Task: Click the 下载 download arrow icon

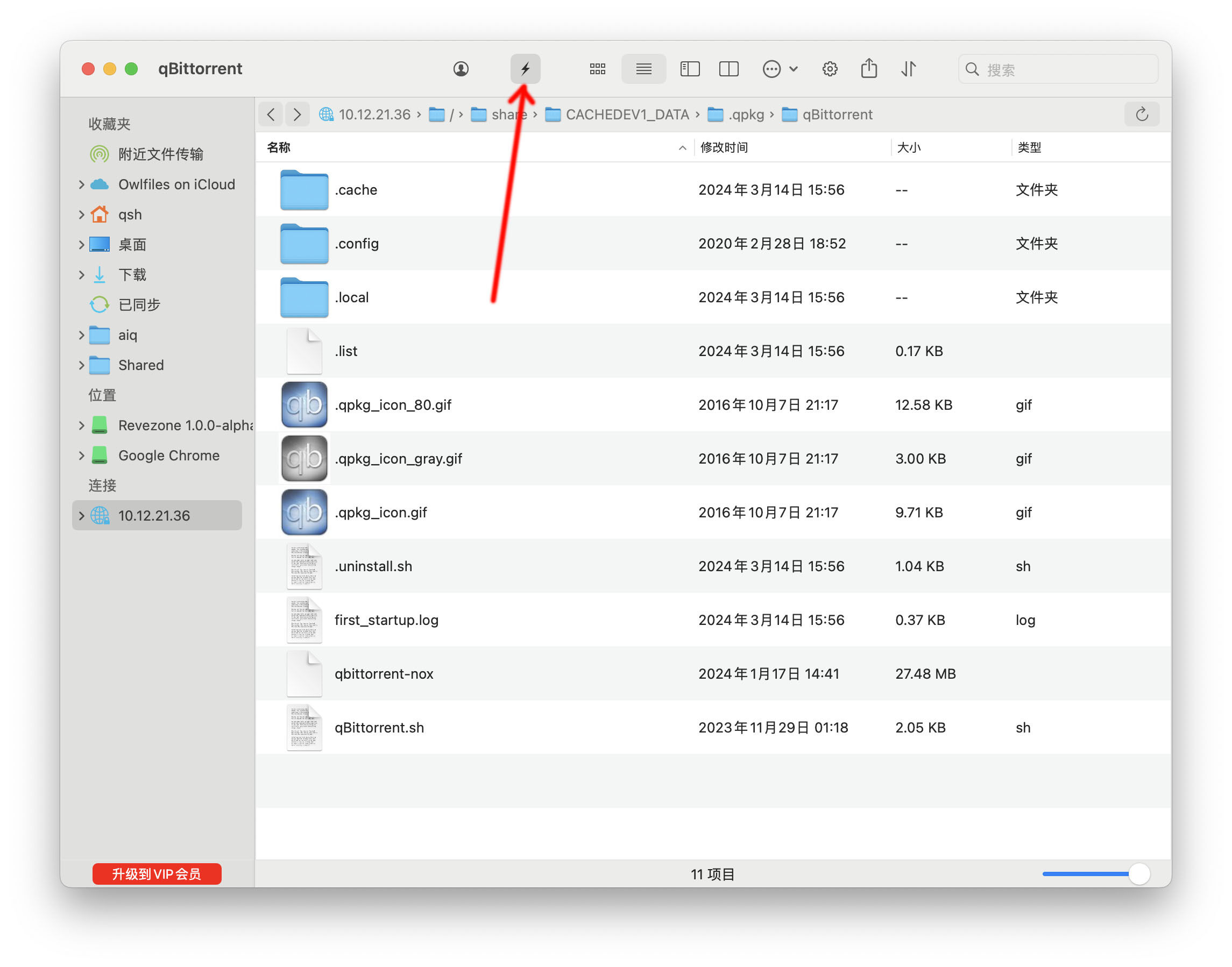Action: pyautogui.click(x=100, y=275)
